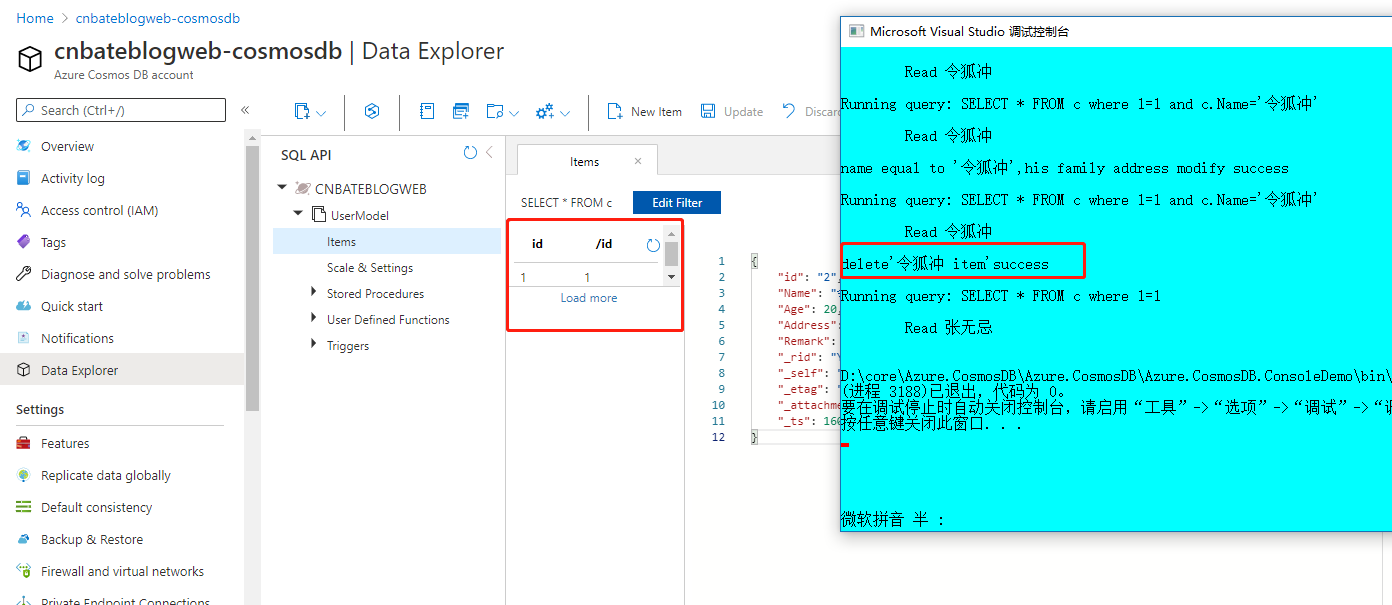The image size is (1392, 605).
Task: Expand the Open Query dropdown chevron
Action: click(514, 113)
